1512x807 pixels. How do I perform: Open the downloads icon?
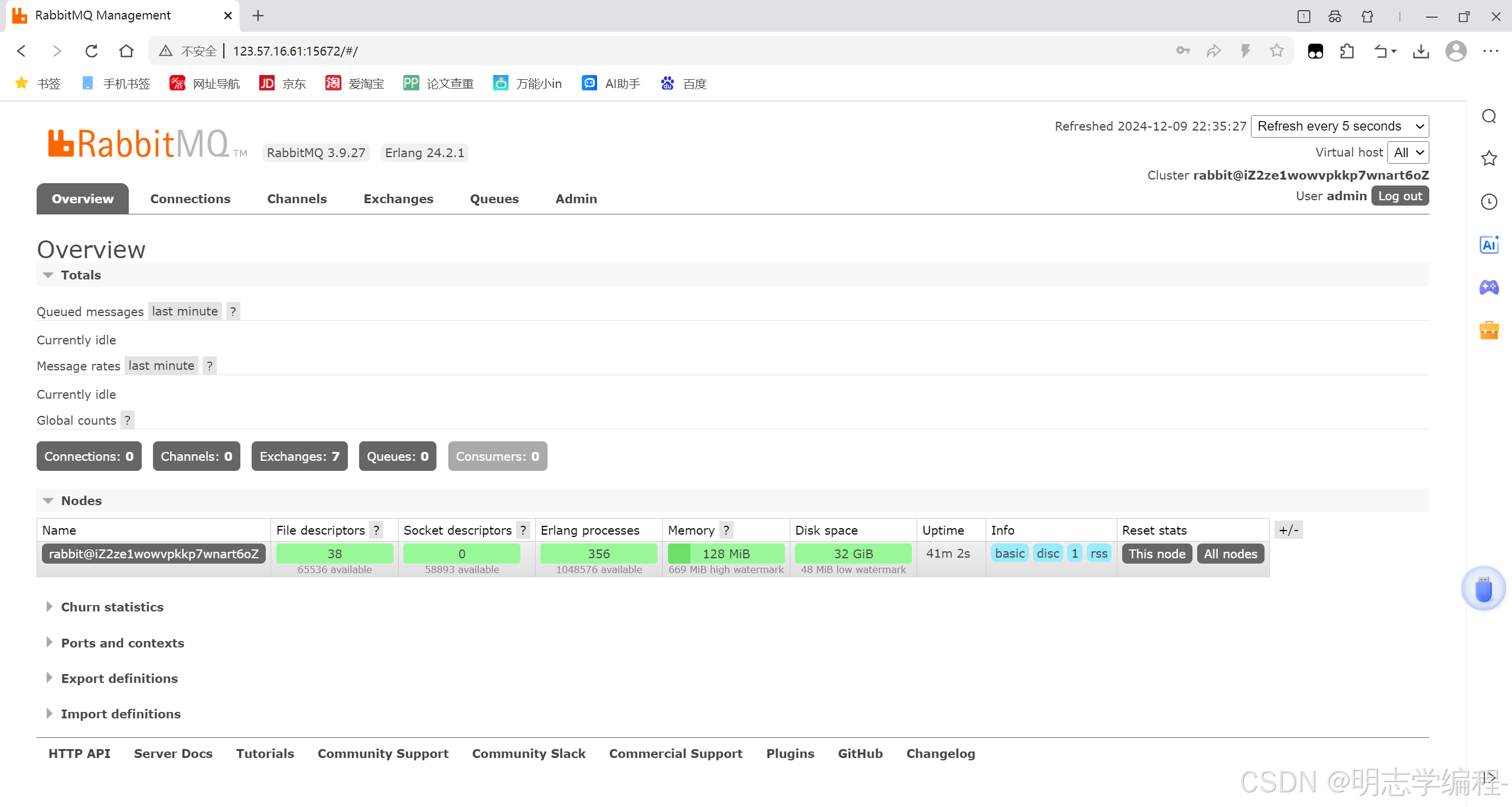(1421, 51)
